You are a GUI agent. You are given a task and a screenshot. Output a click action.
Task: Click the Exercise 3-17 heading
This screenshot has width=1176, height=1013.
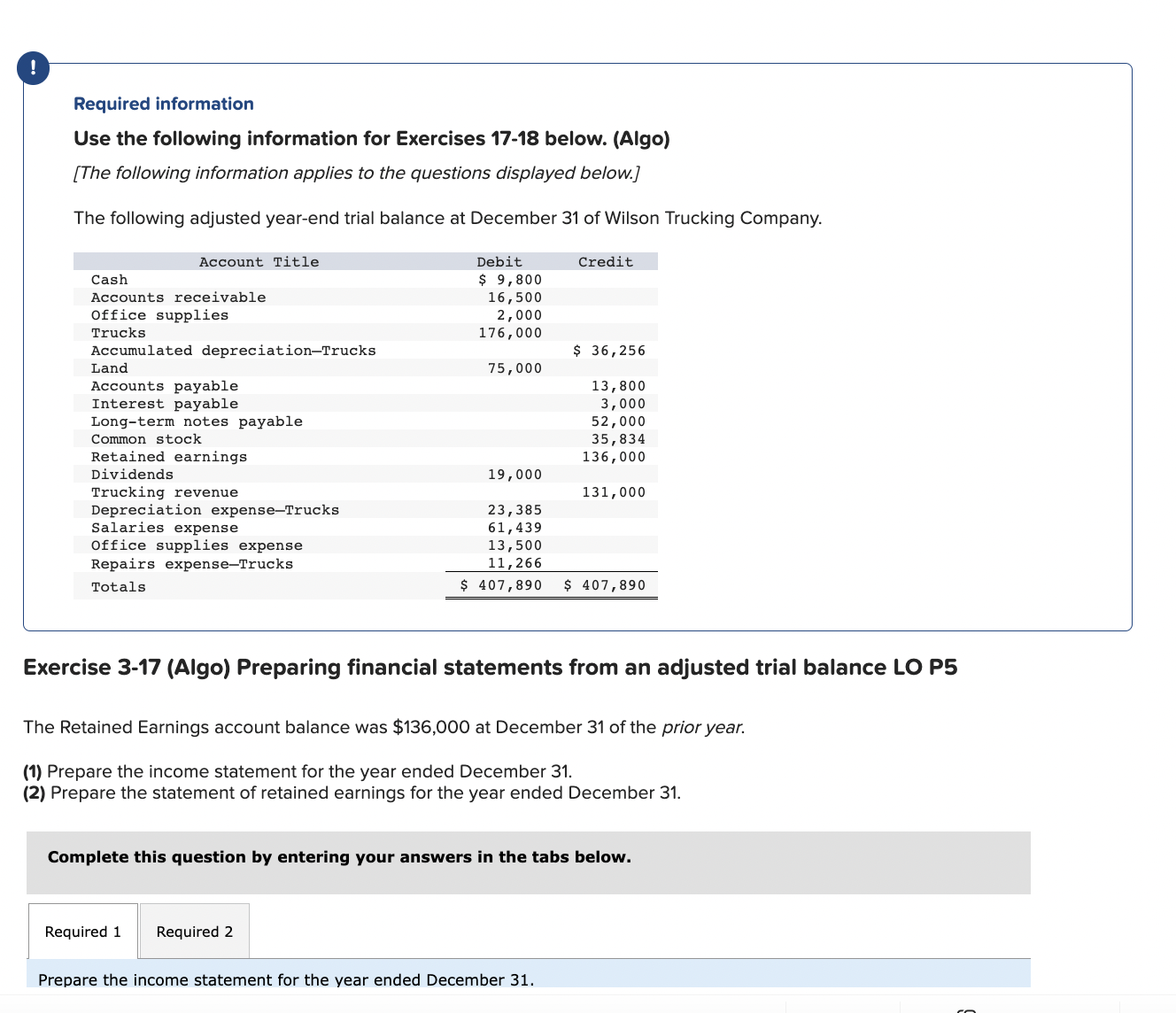pos(490,667)
